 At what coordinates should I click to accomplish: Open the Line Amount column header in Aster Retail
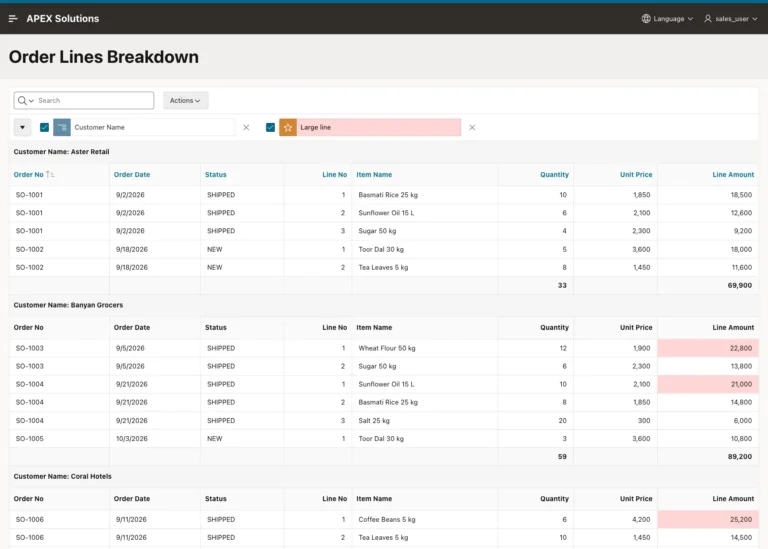(x=733, y=174)
